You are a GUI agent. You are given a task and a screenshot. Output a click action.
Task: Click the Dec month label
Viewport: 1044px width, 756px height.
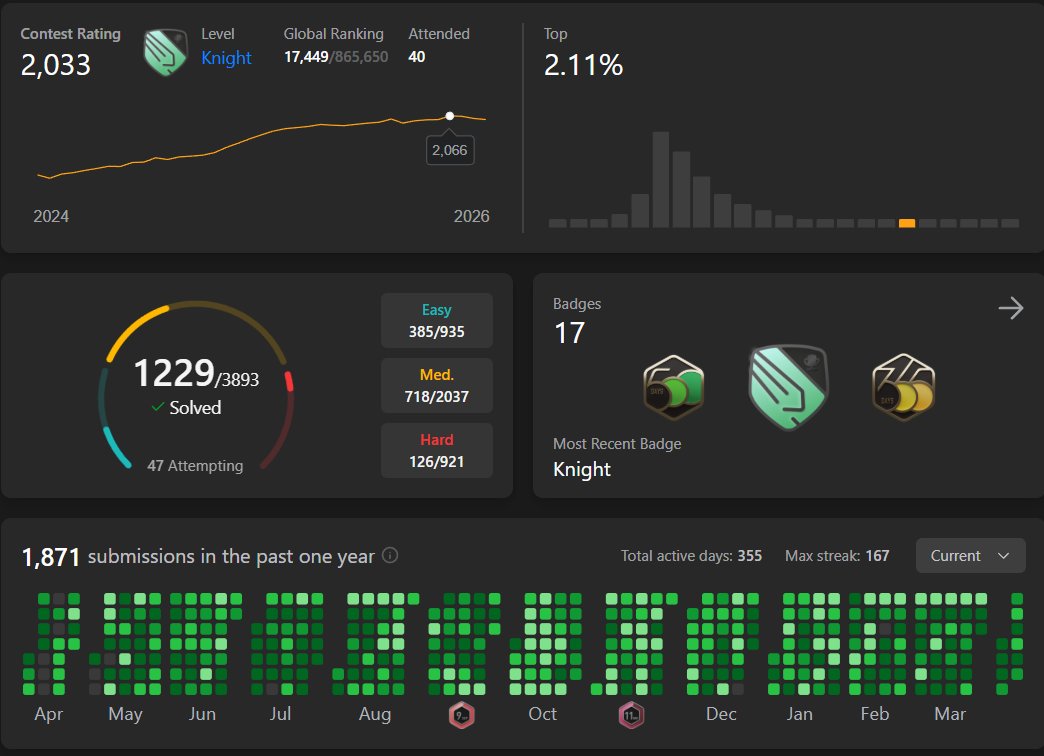721,714
